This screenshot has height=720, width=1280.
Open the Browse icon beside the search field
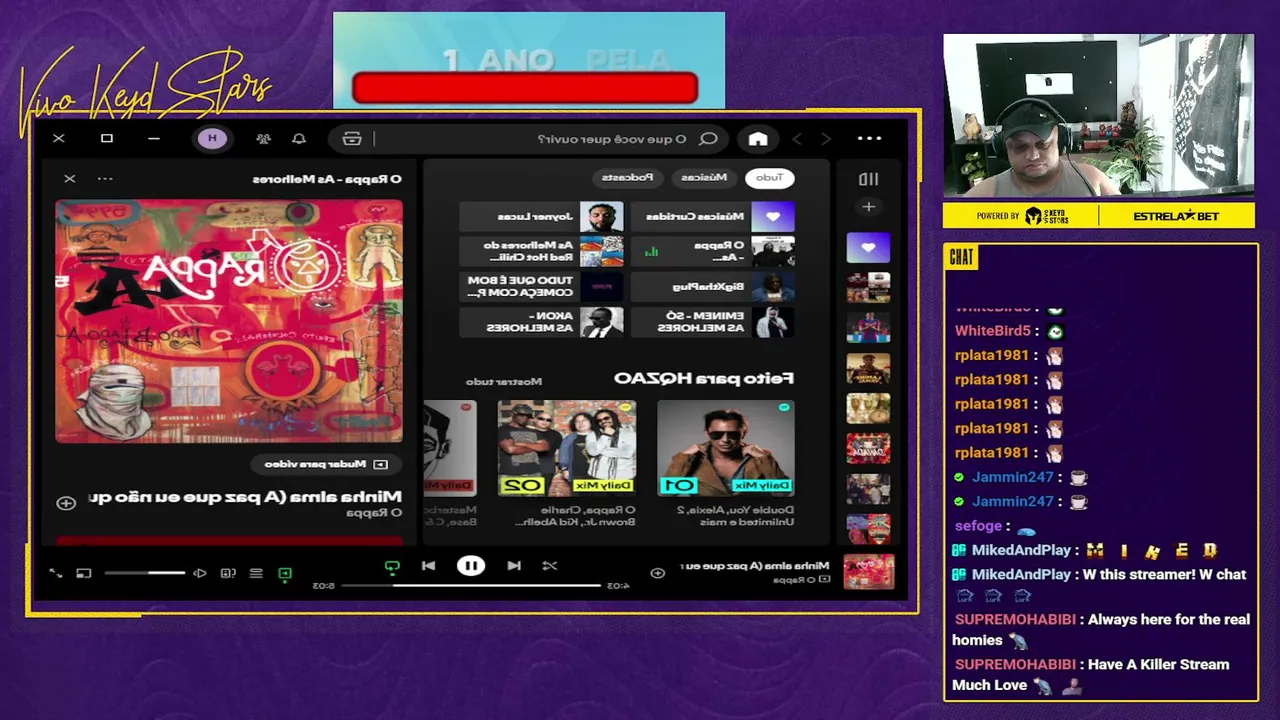[352, 139]
